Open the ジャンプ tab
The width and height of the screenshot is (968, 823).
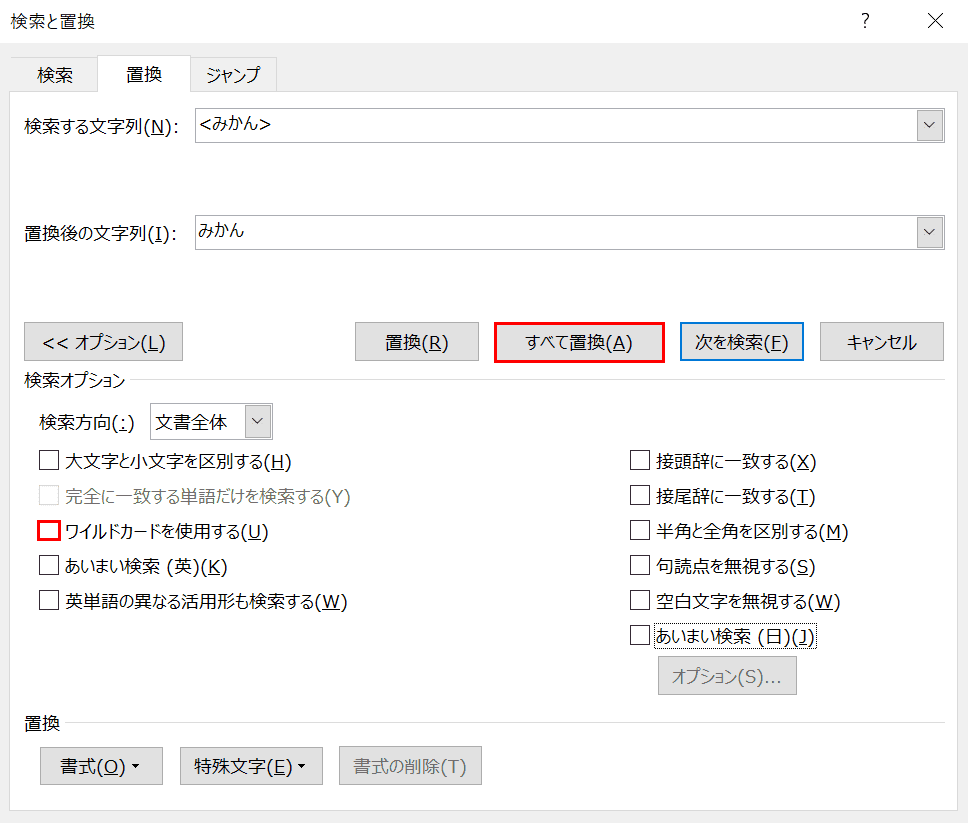[x=233, y=75]
